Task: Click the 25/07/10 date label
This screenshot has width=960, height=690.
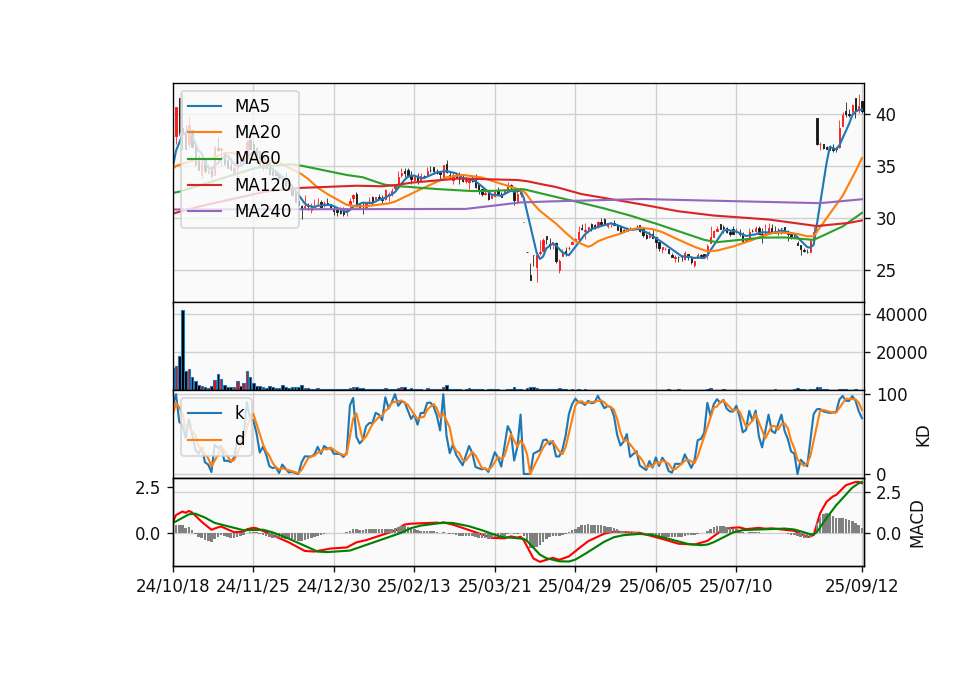Action: (x=736, y=586)
